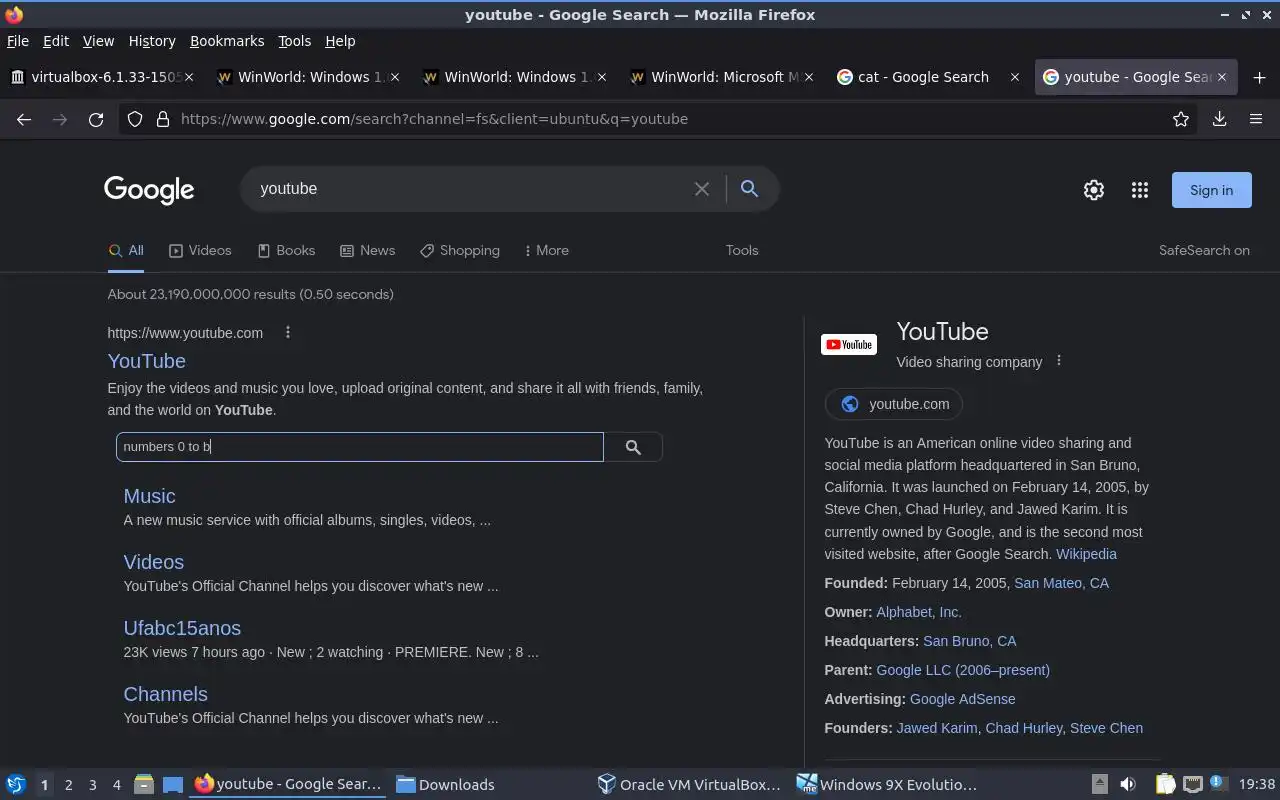Screen dimensions: 1280x800
Task: Click the volume speaker tray icon
Action: pos(1127,784)
